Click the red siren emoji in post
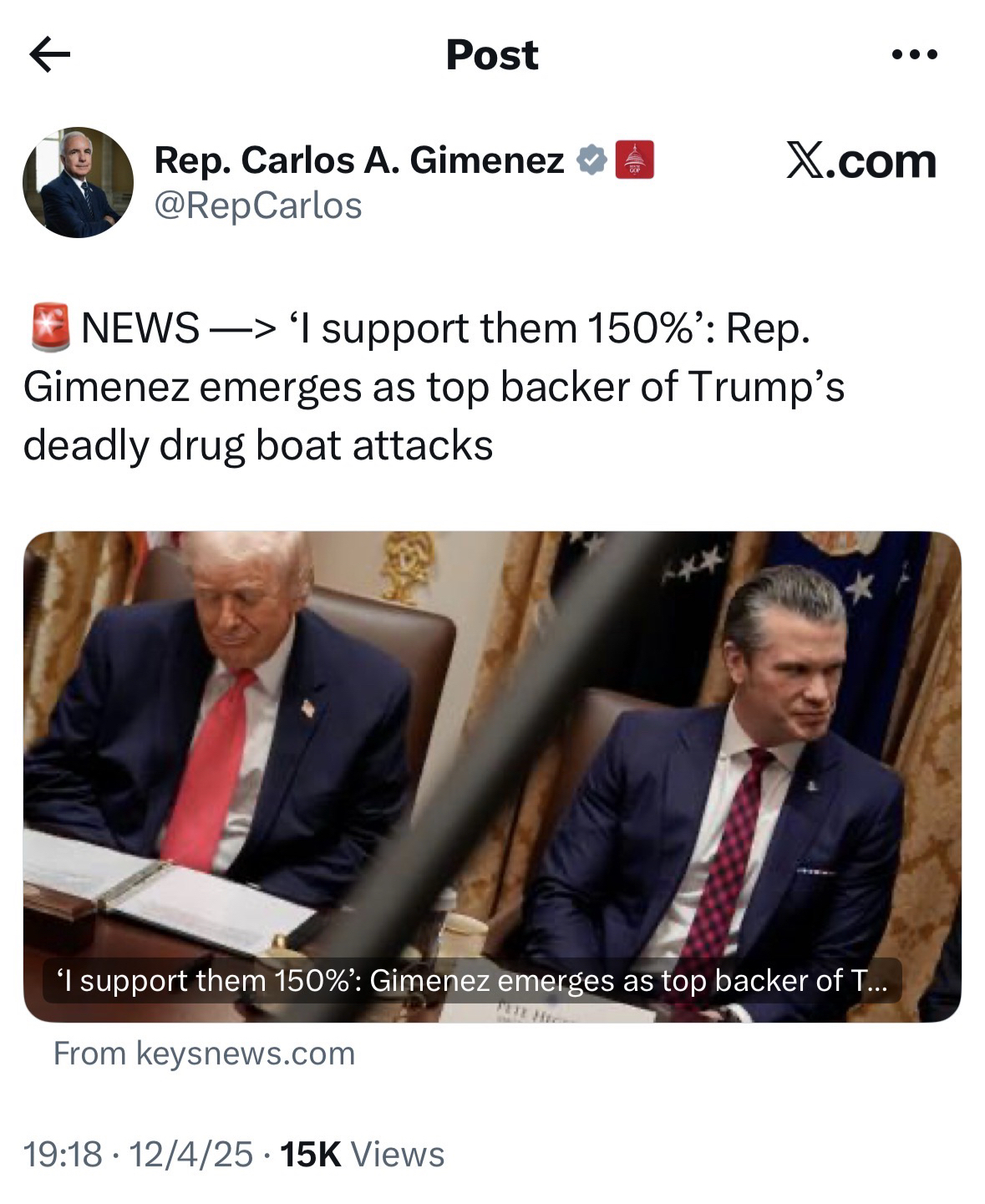Viewport: 985px width, 1204px height. coord(49,328)
